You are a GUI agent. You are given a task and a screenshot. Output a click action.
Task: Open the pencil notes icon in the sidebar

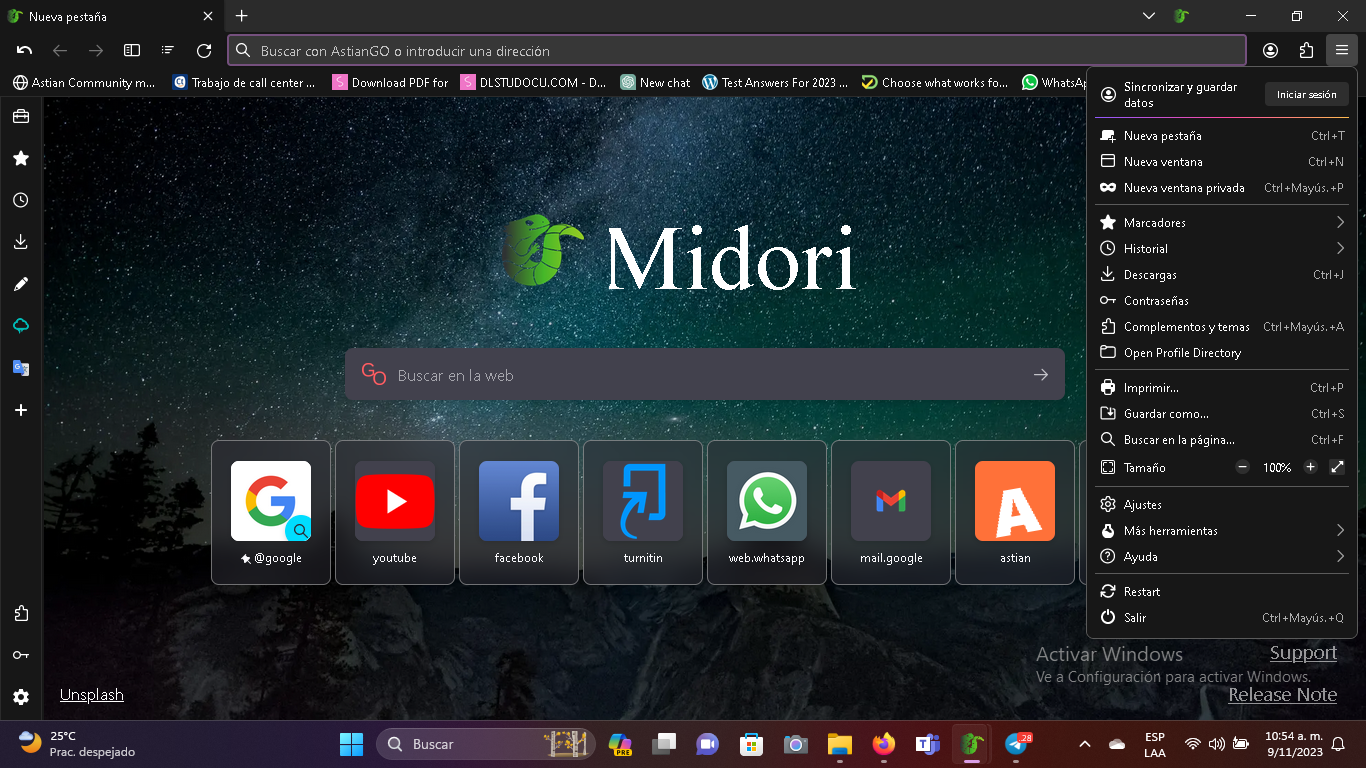[20, 284]
